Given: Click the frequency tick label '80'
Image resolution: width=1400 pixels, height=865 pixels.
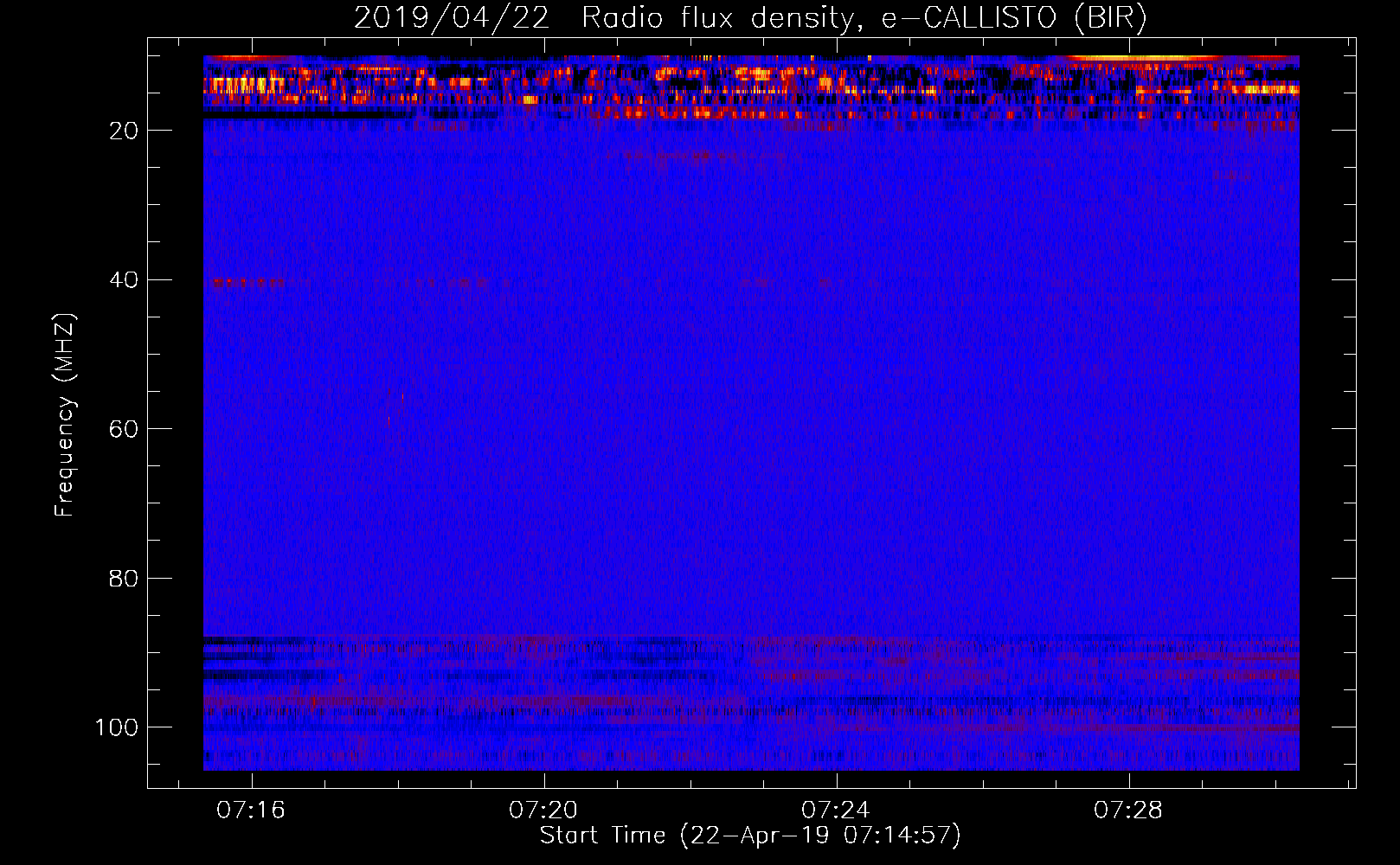Looking at the screenshot, I should [124, 579].
